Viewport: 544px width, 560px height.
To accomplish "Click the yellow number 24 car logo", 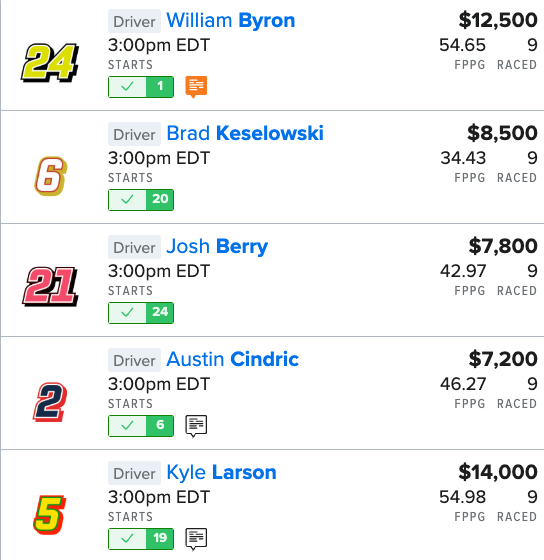I will point(50,62).
